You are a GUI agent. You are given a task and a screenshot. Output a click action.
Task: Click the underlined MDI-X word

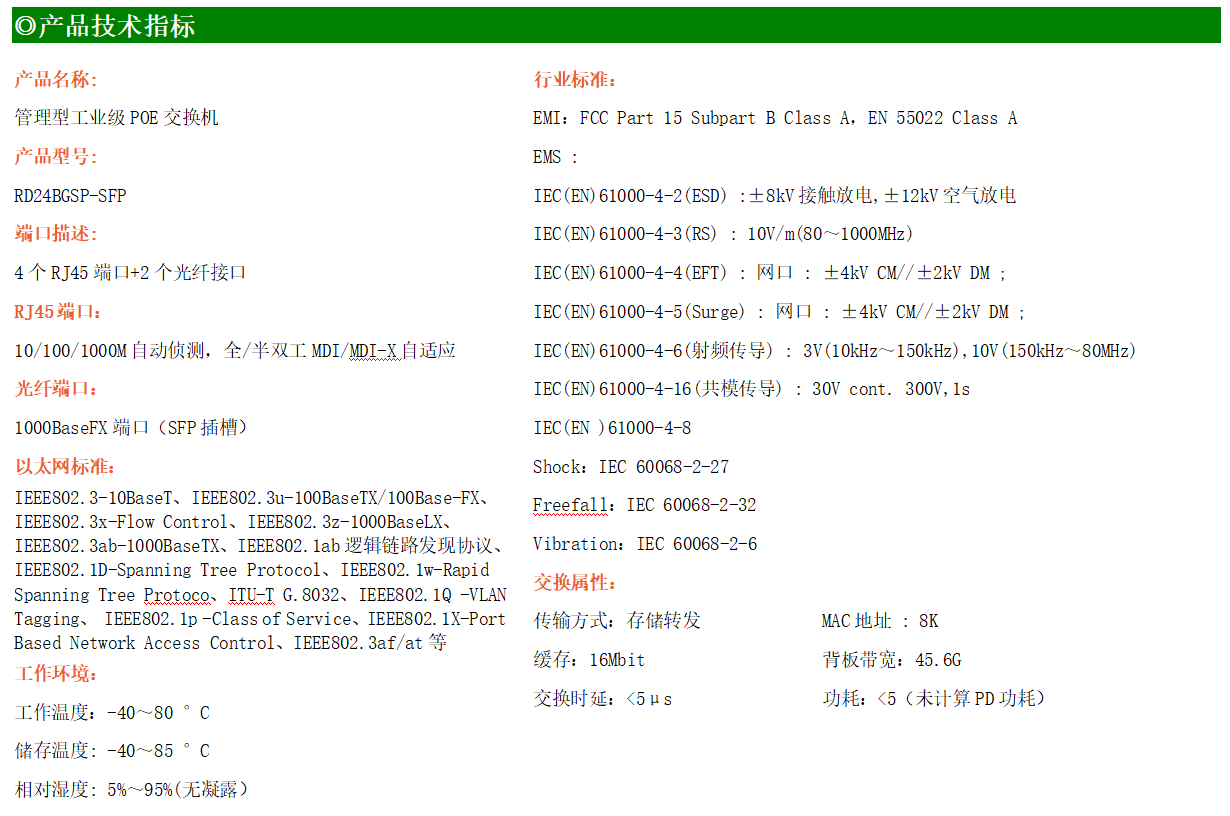pos(373,351)
